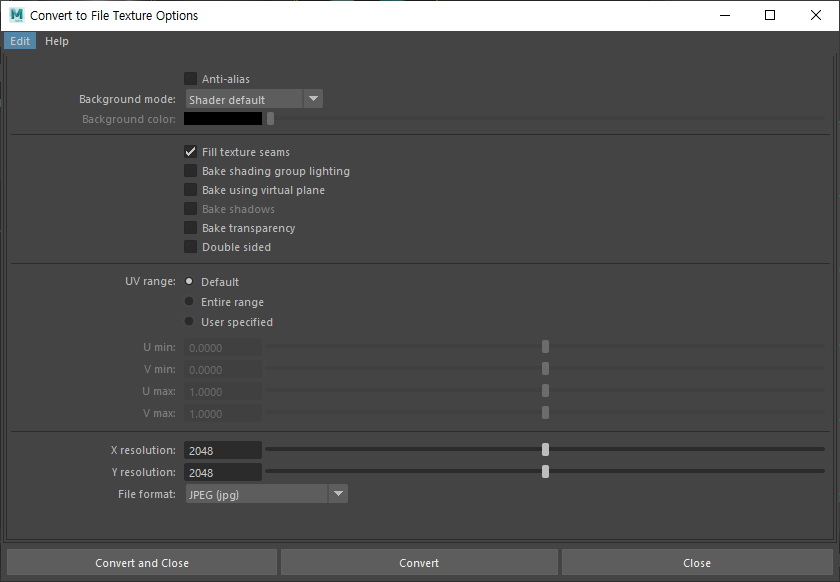
Task: Click the U min slider handle
Action: pos(545,347)
